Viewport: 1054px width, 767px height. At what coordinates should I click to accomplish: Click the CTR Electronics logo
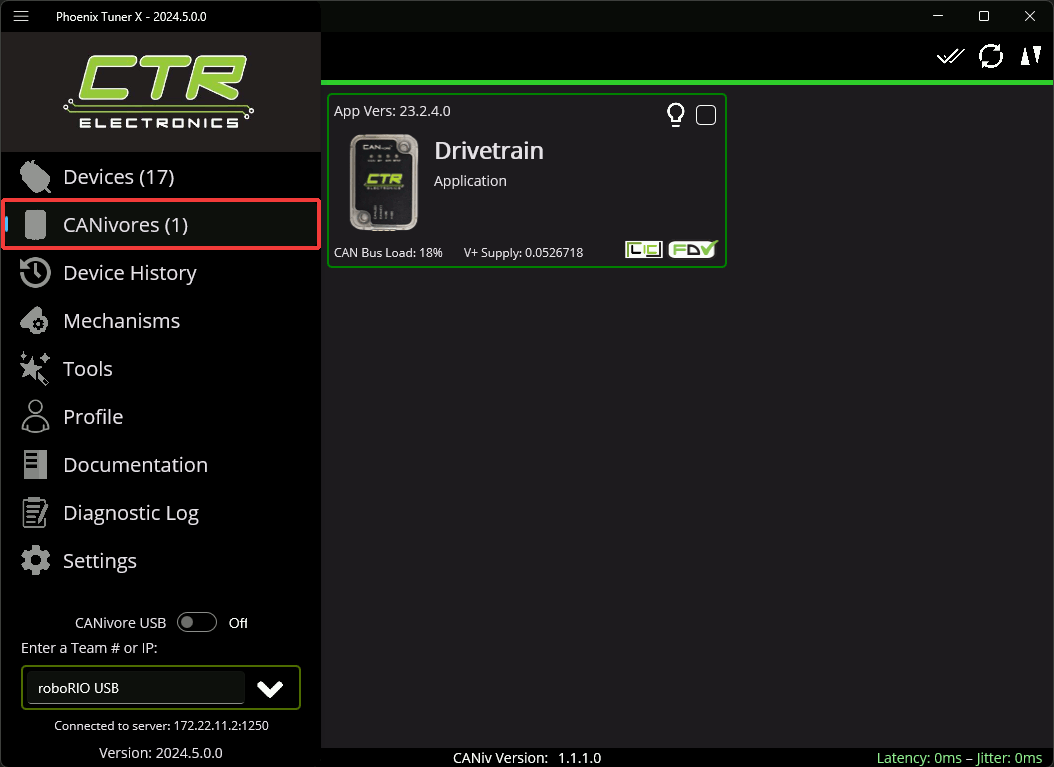pyautogui.click(x=159, y=92)
